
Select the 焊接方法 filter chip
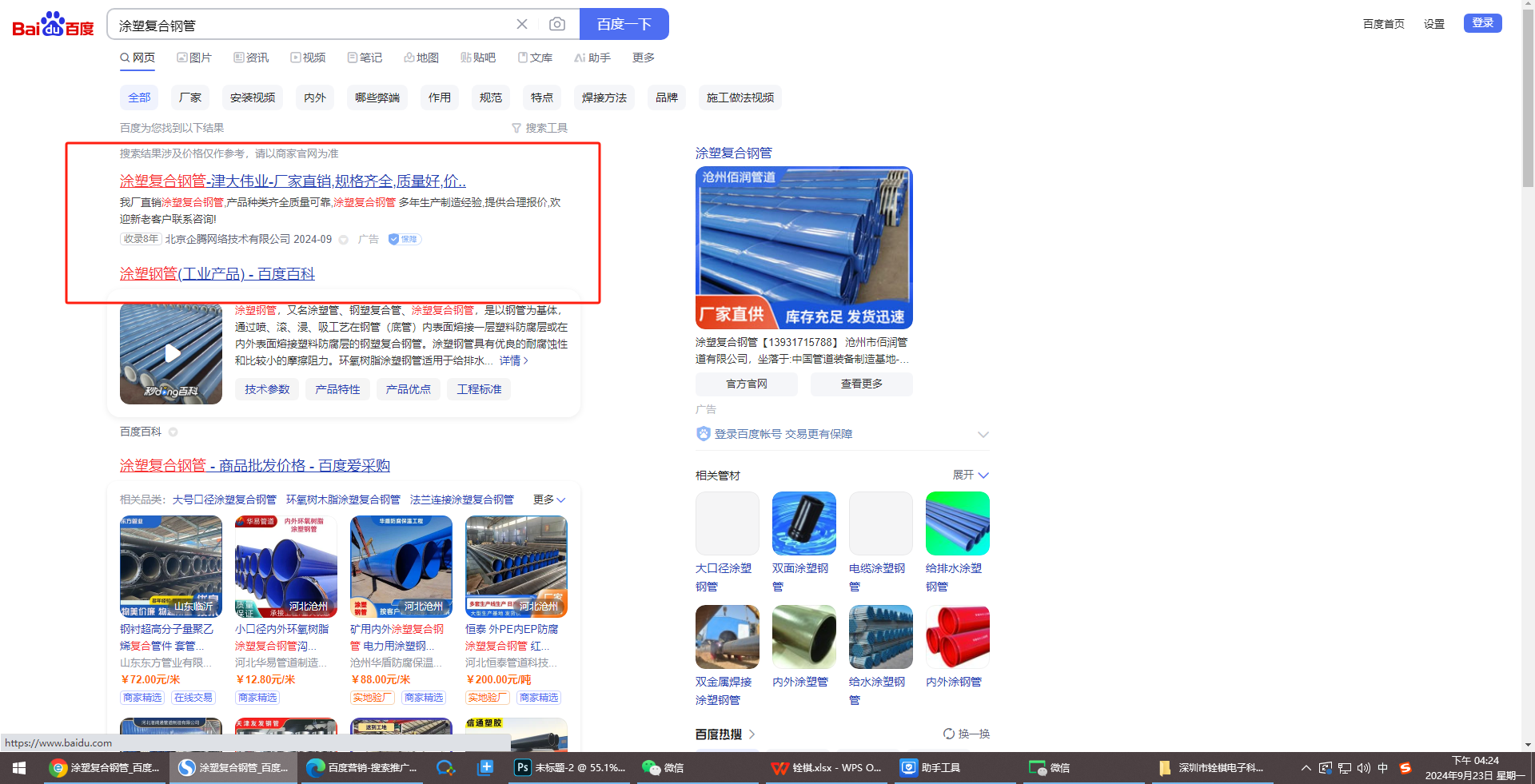coord(604,98)
